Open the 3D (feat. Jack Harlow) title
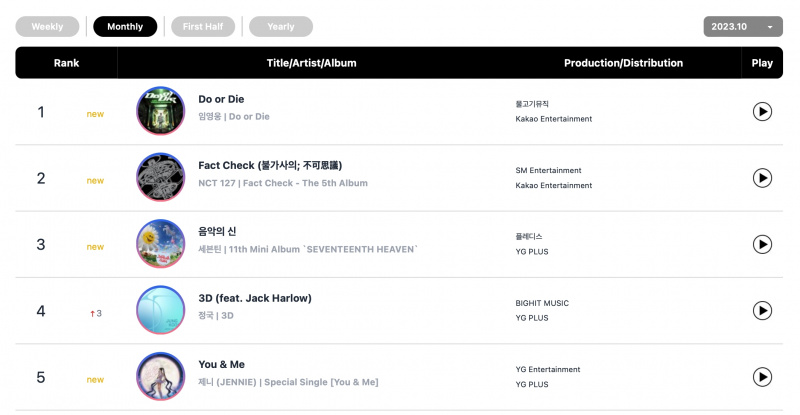Viewport: 800px width, 415px height. (x=255, y=298)
